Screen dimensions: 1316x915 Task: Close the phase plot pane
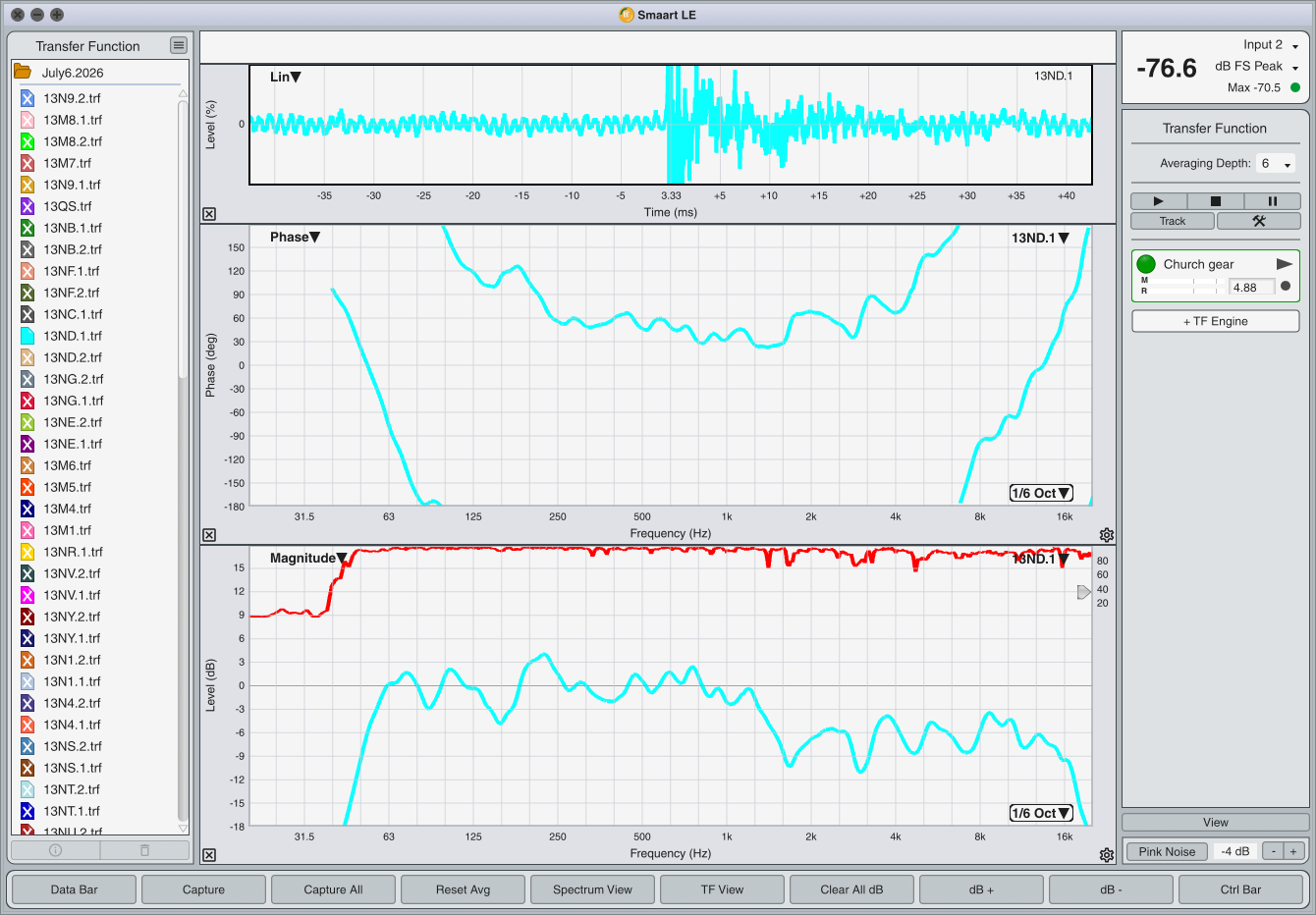209,535
